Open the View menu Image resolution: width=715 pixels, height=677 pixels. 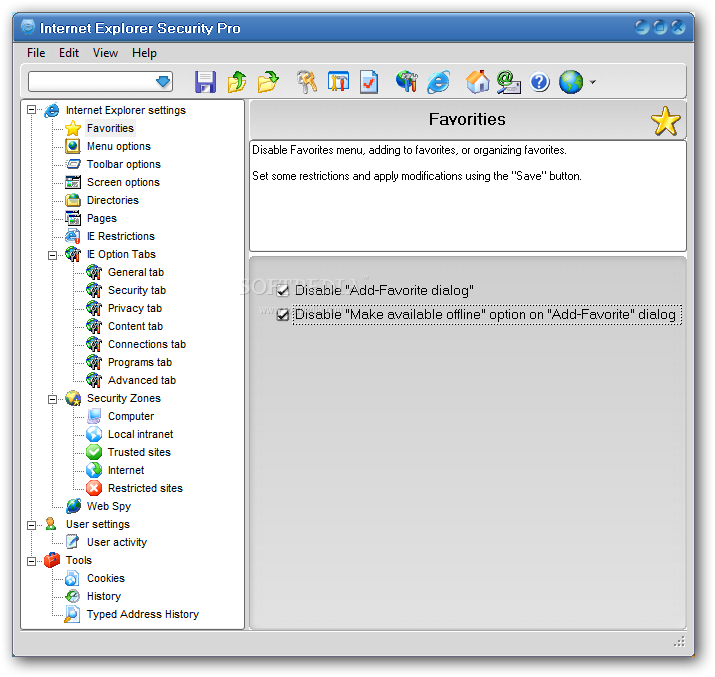tap(105, 53)
